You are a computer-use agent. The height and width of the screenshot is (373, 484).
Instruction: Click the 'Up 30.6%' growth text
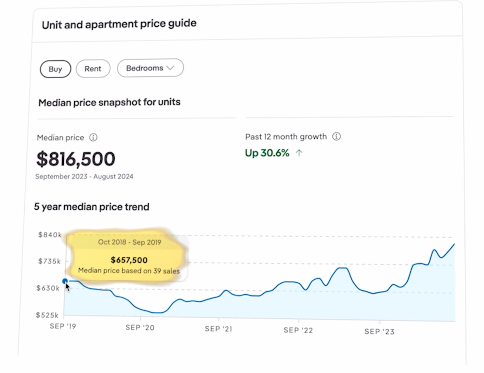pos(267,153)
